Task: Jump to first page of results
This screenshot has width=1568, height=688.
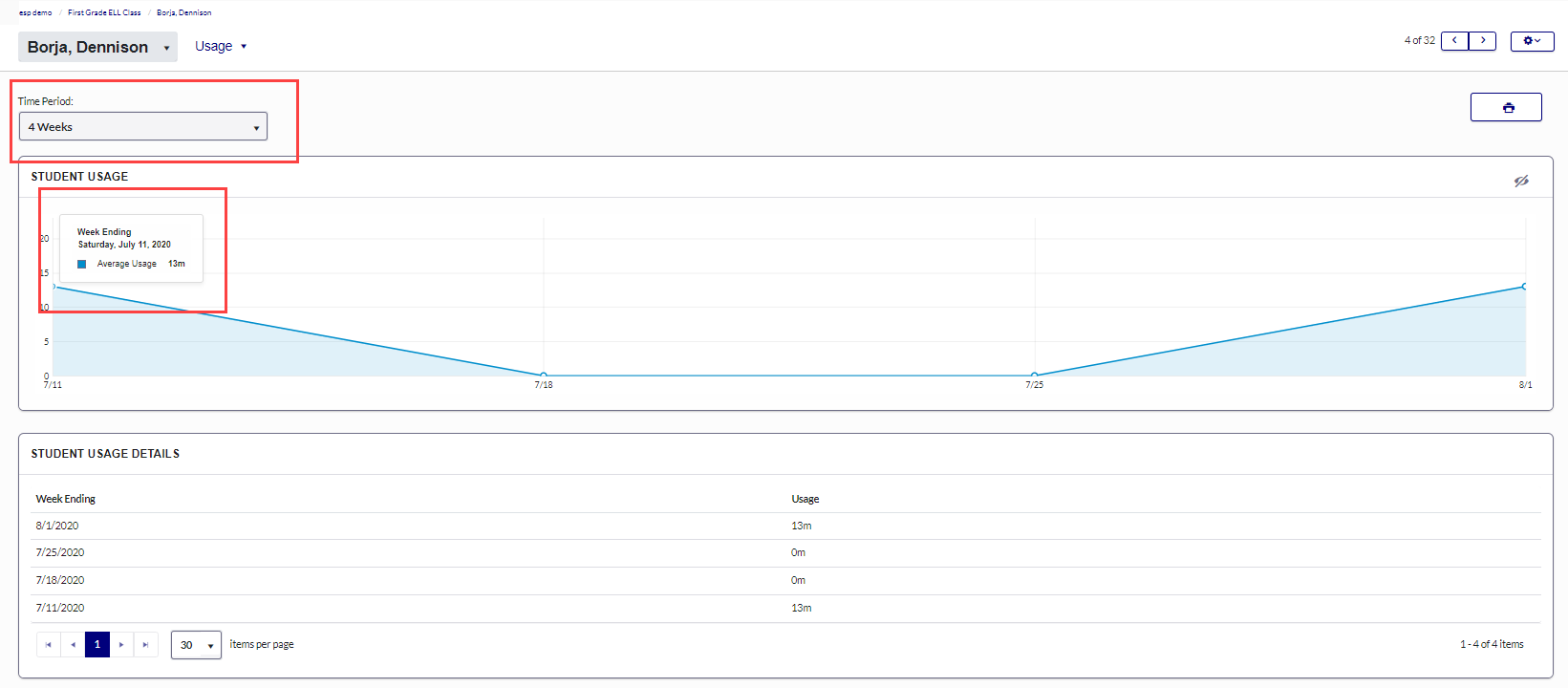Action: pos(49,645)
